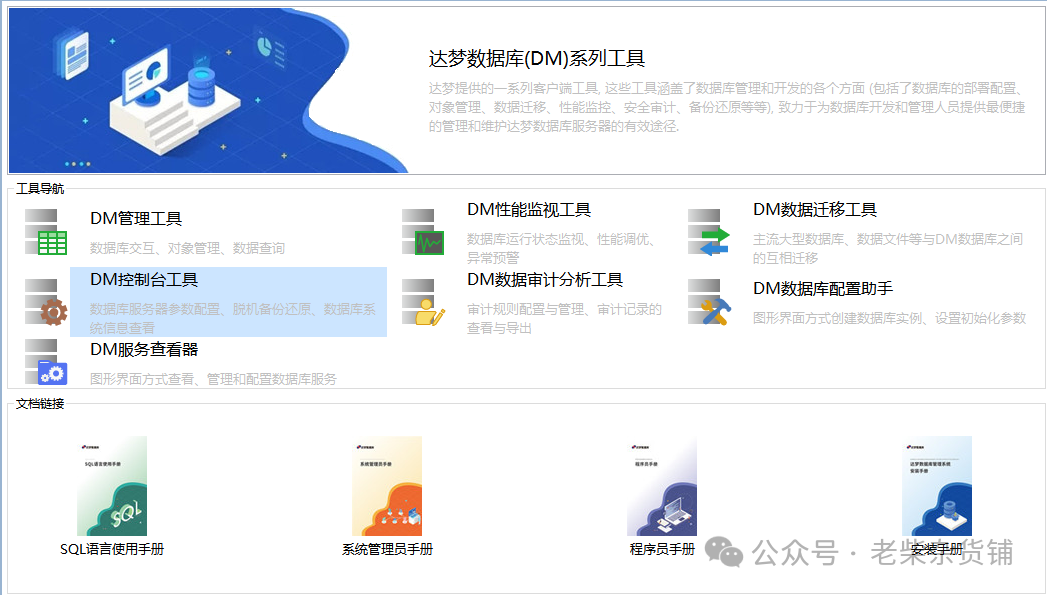Select the DM控制台工具 title

pyautogui.click(x=144, y=279)
